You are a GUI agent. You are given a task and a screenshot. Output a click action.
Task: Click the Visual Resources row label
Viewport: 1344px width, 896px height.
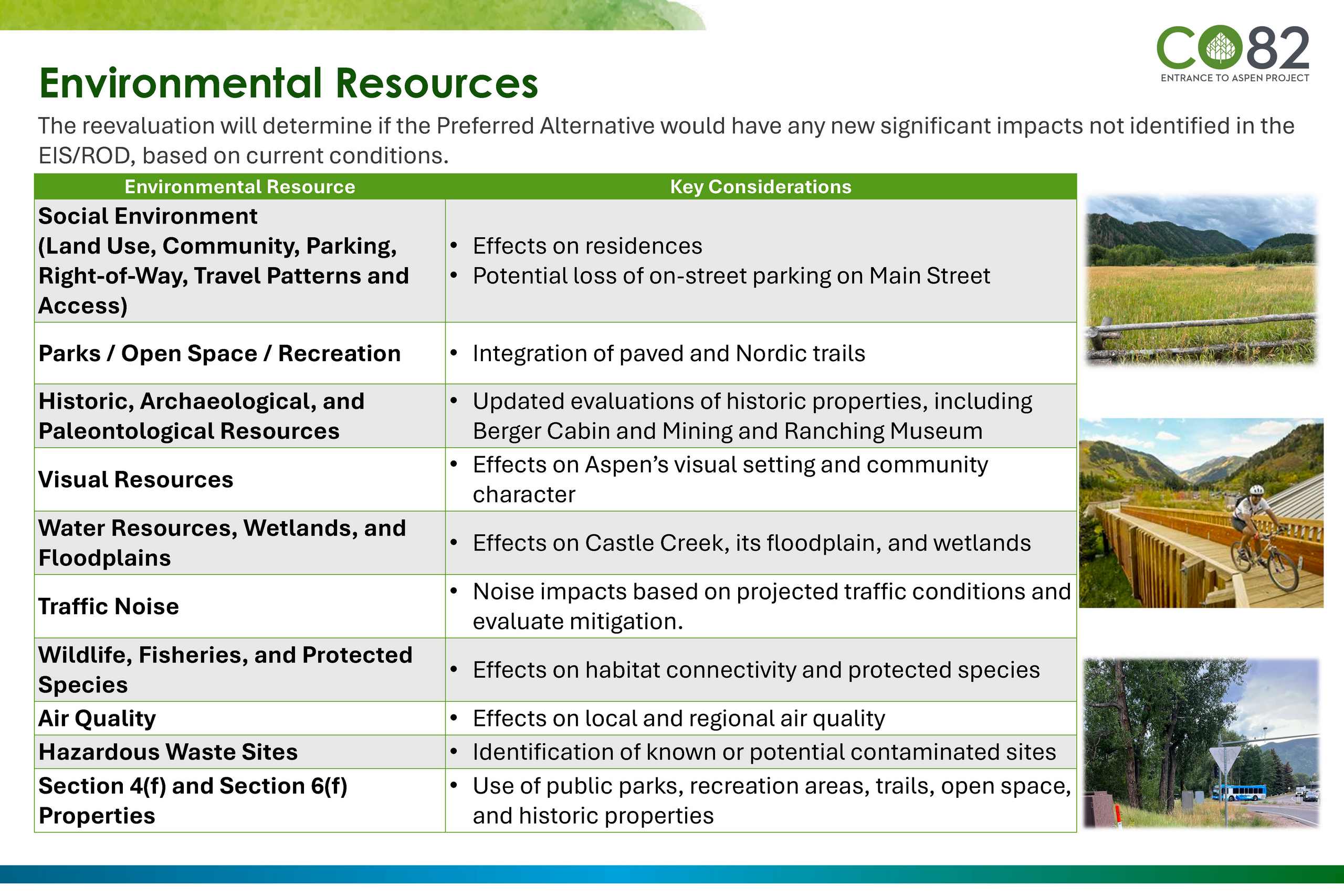(x=135, y=479)
